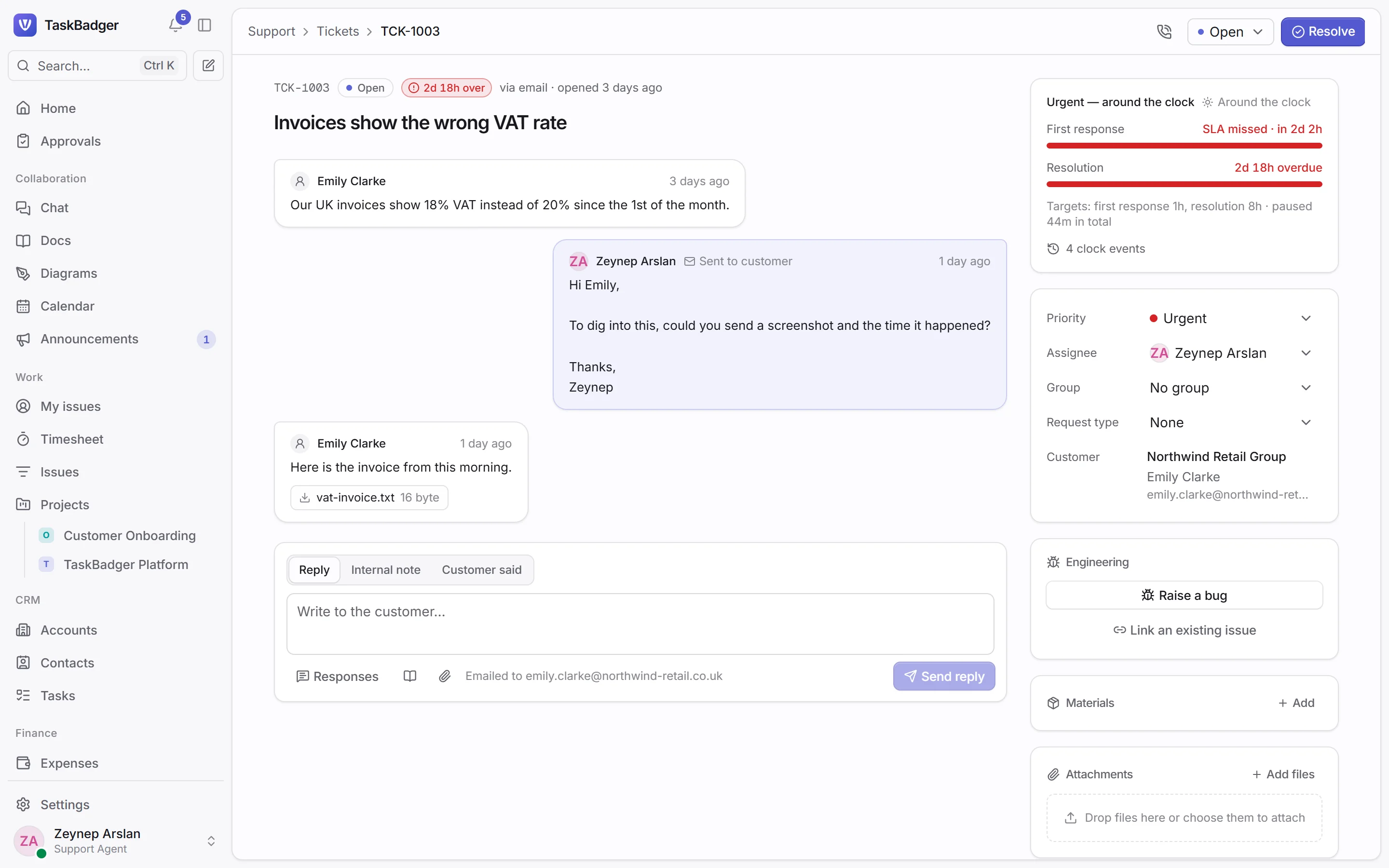Open Announcements in the sidebar

coord(115,339)
